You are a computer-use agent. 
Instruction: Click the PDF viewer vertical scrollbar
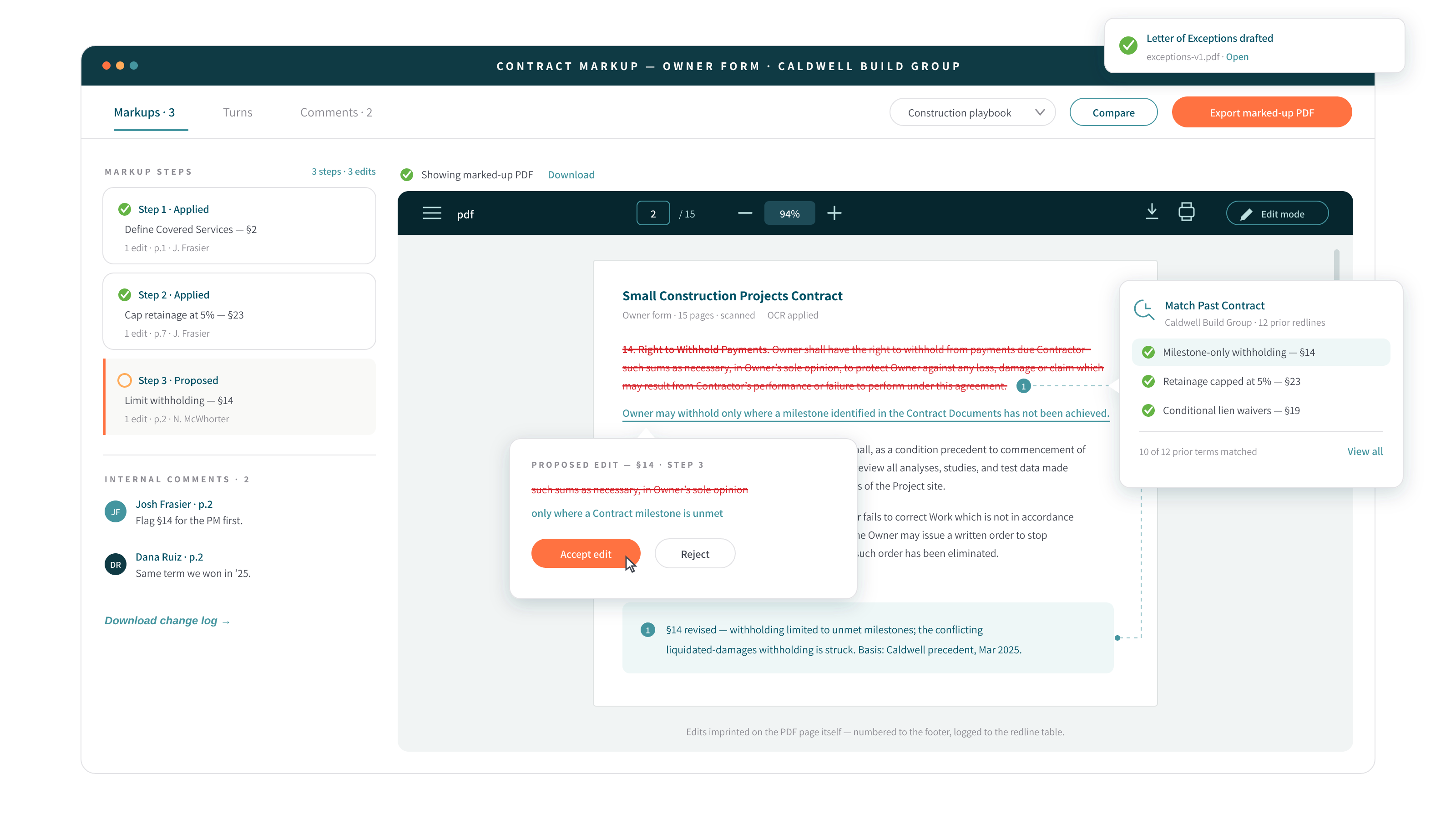(x=1336, y=264)
